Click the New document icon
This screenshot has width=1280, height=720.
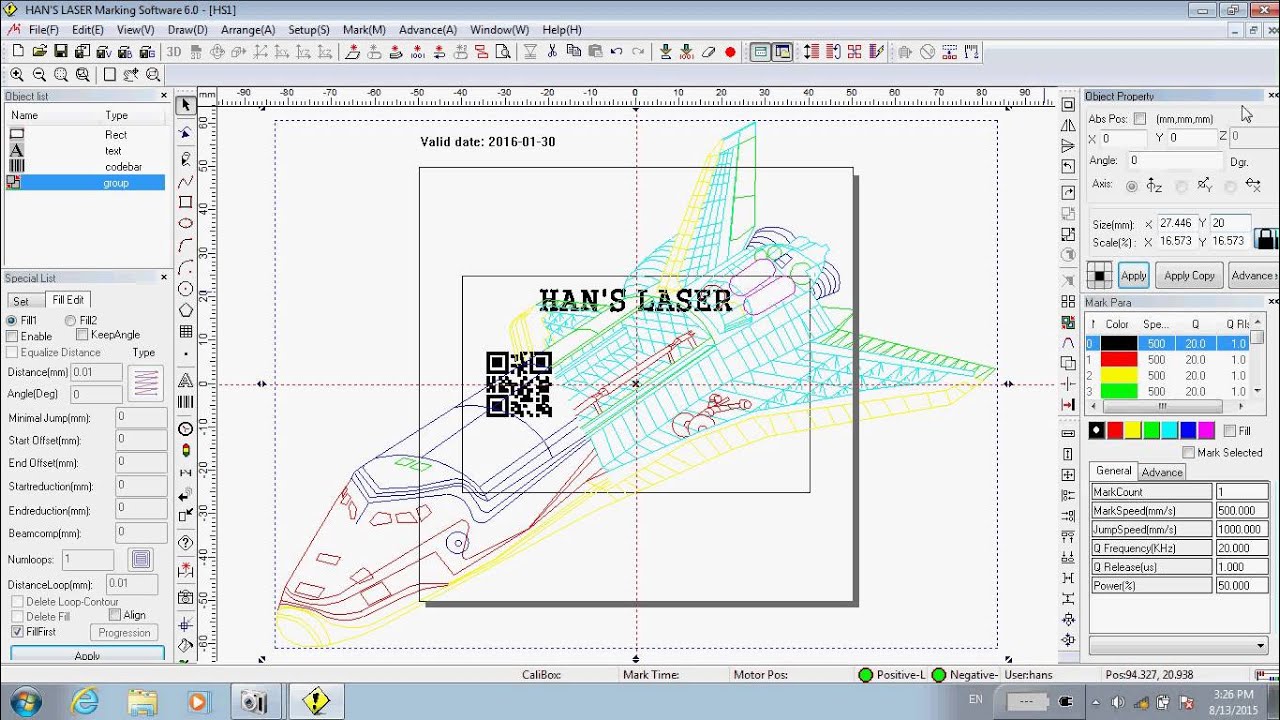click(x=18, y=51)
